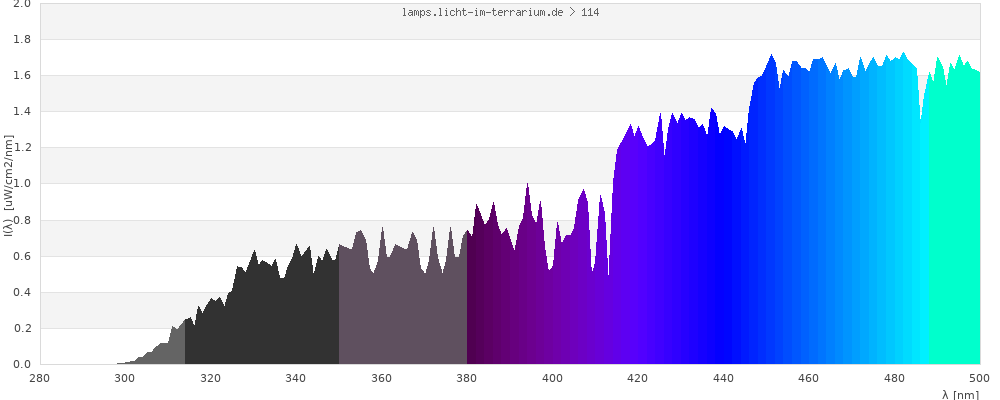This screenshot has height=400, width=1000.
Task: Select the 500 tick on the x-axis
Action: click(979, 378)
